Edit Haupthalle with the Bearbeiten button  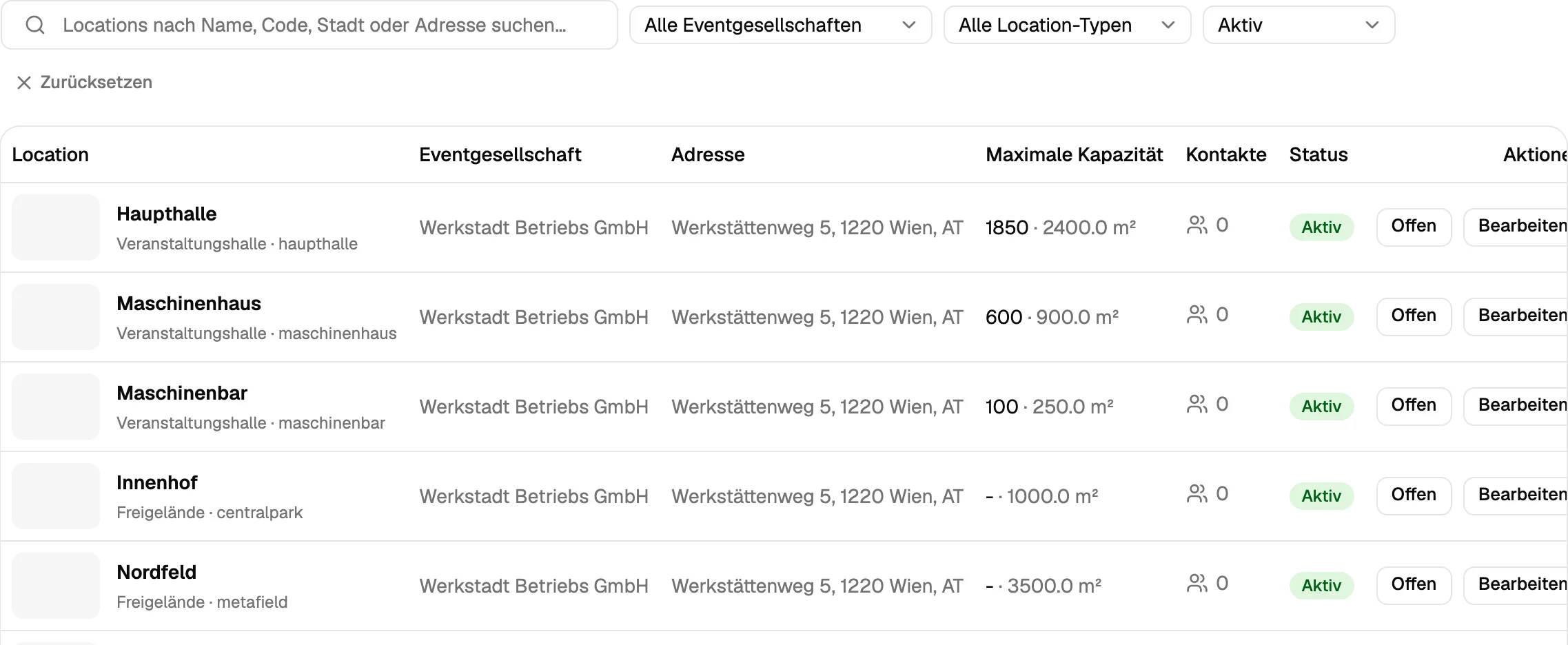tap(1516, 227)
